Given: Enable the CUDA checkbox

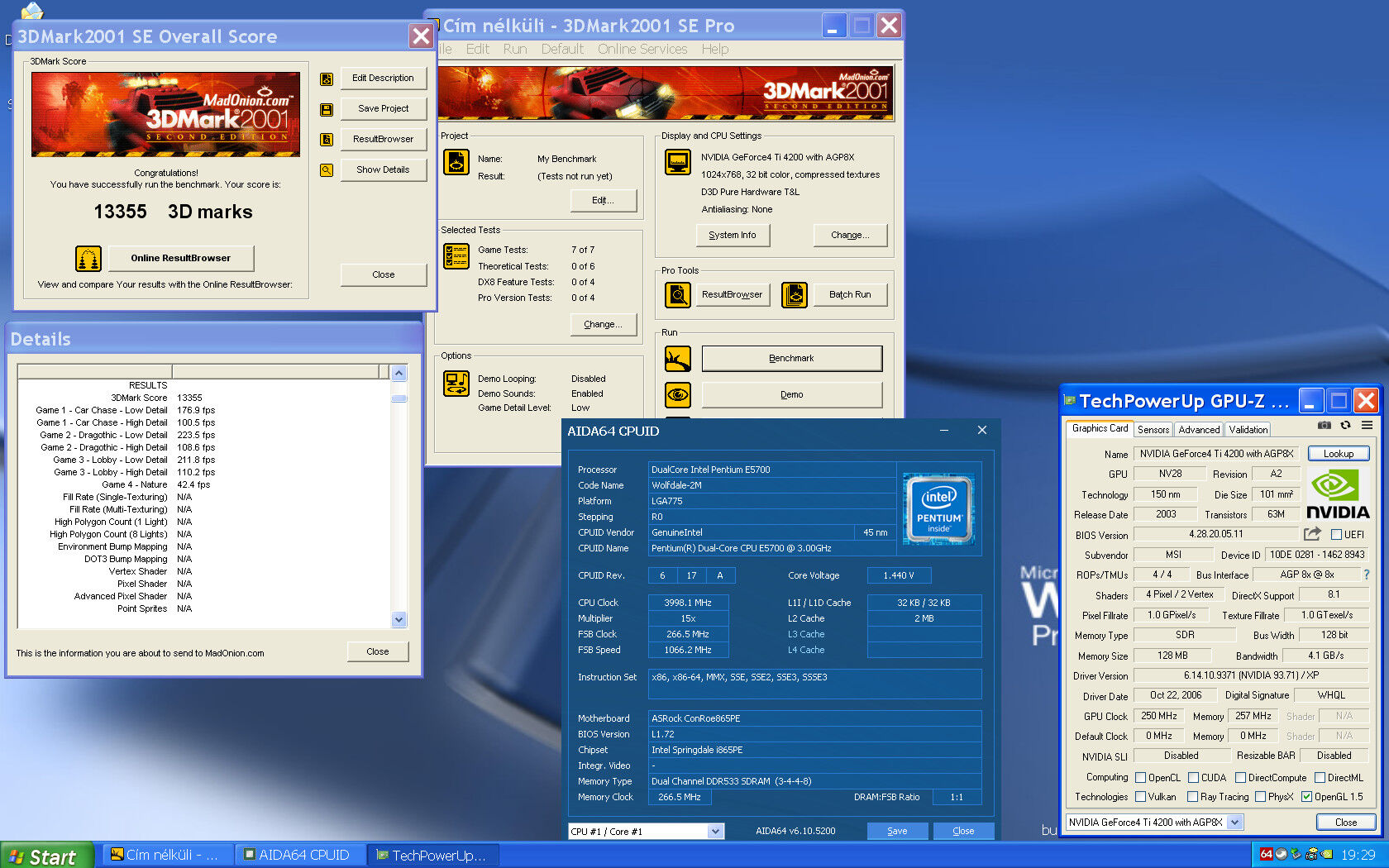Looking at the screenshot, I should (x=1193, y=778).
